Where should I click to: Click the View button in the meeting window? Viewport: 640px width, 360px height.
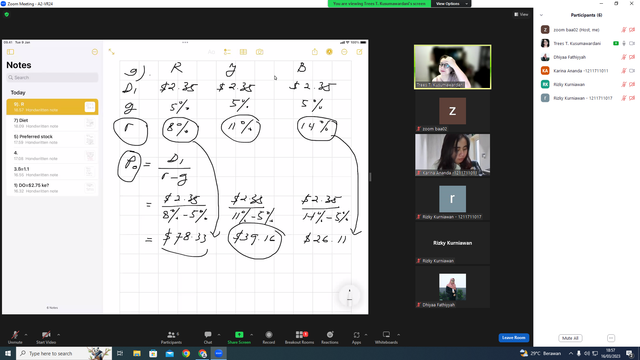[521, 14]
